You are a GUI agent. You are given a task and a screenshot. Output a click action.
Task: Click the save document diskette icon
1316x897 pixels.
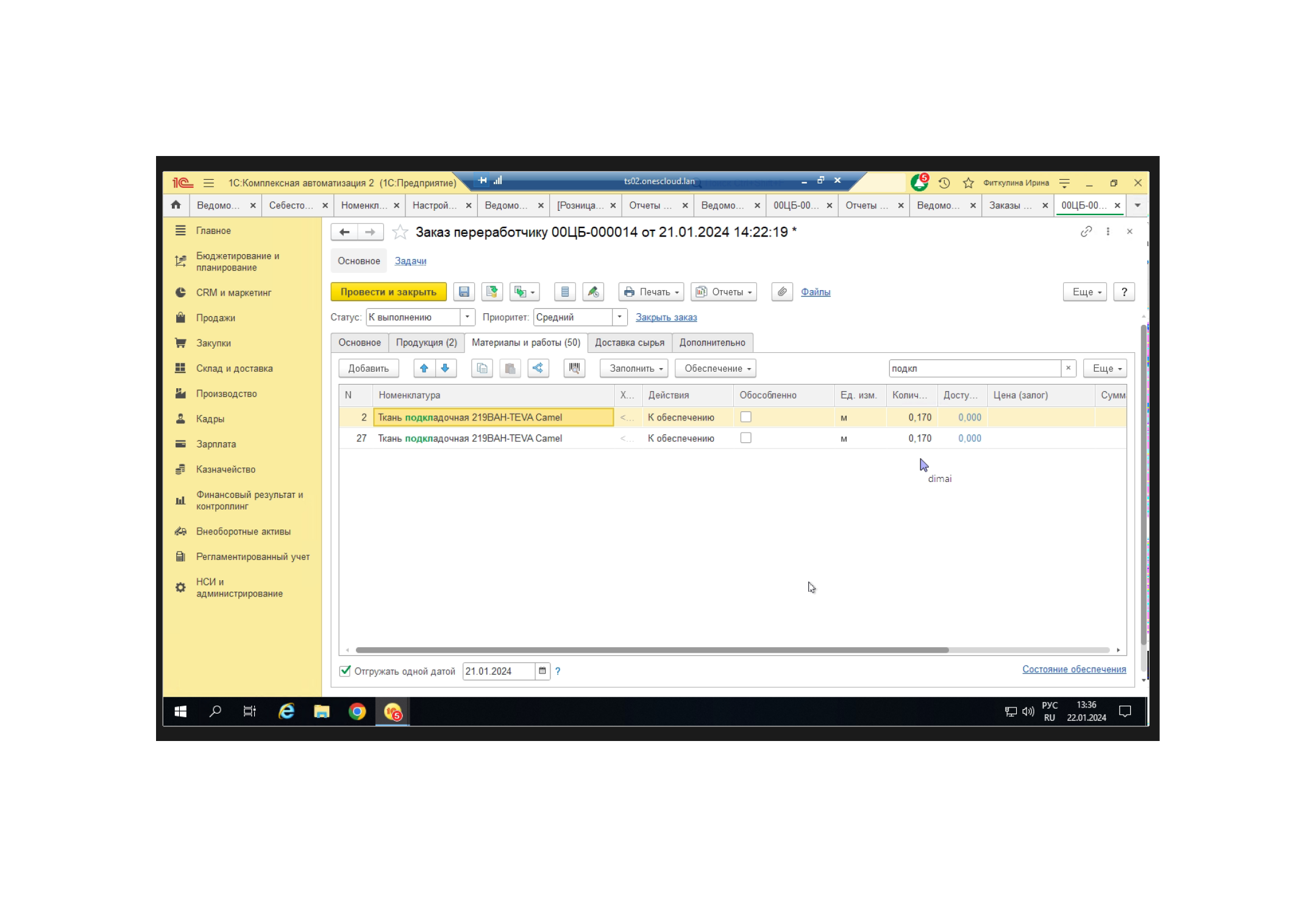click(464, 292)
